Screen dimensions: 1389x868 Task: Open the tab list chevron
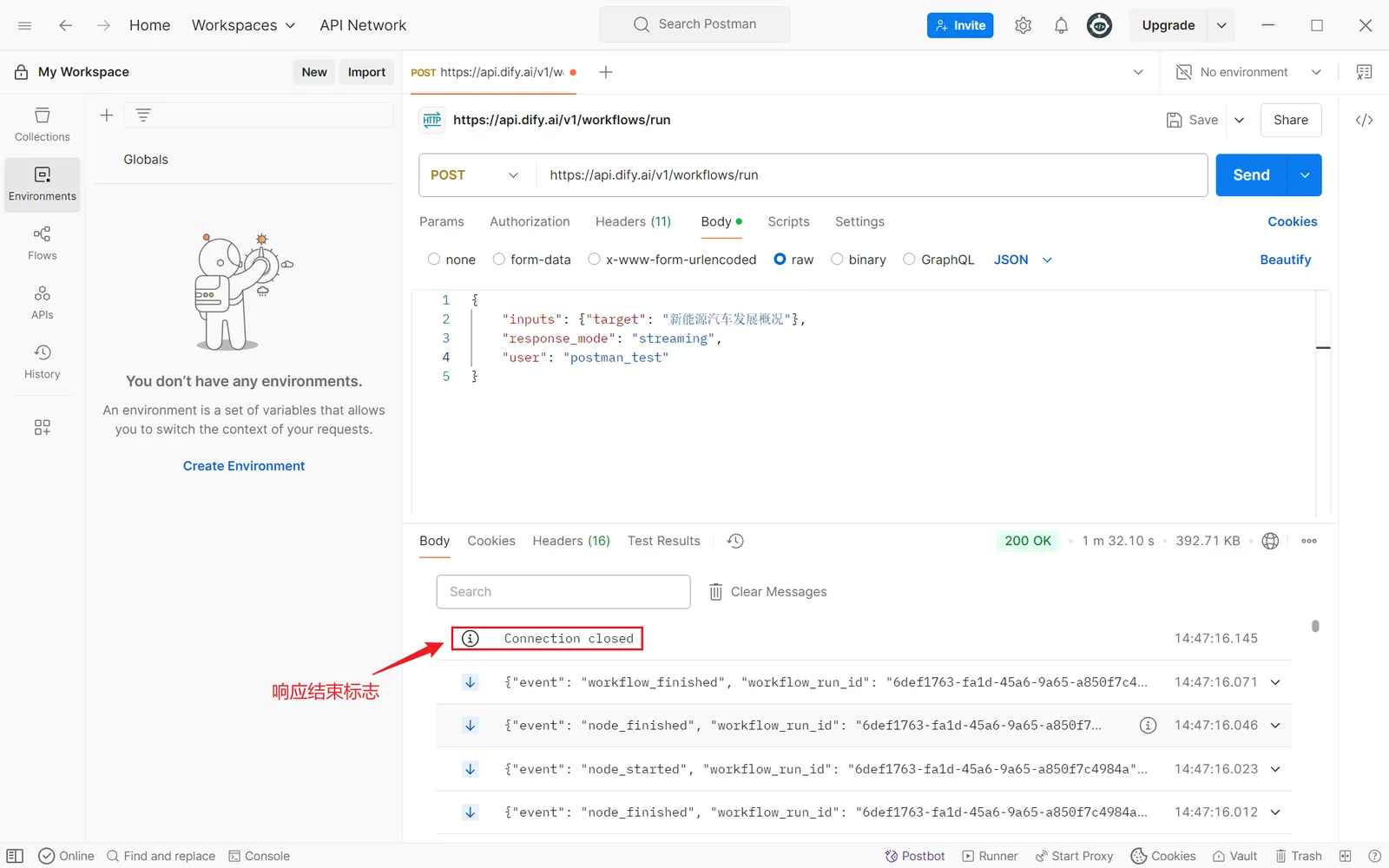tap(1138, 72)
